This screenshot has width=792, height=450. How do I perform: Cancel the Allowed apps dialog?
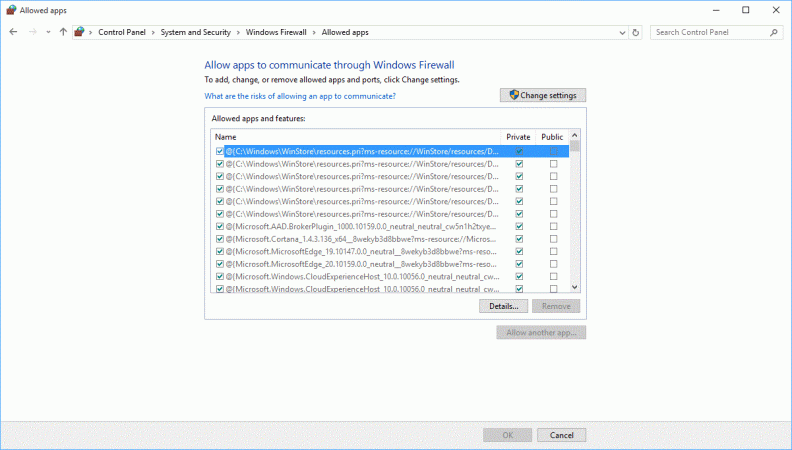tap(562, 435)
